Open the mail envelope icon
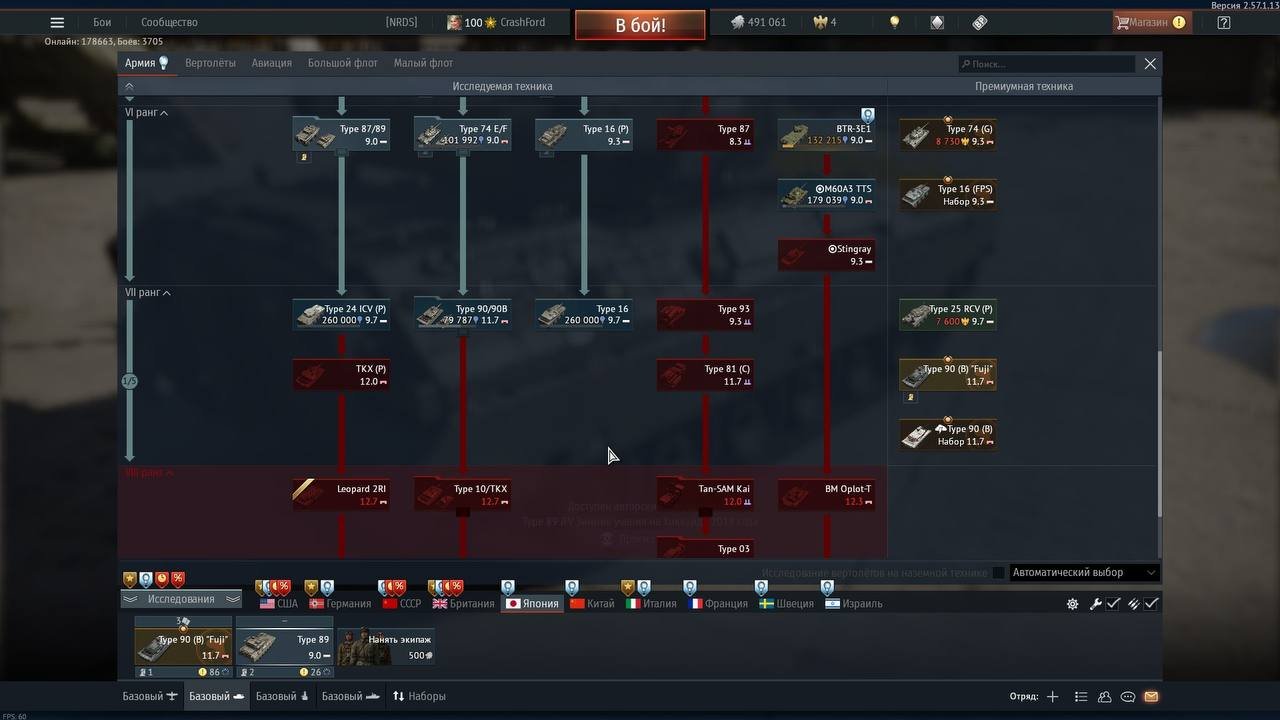This screenshot has width=1280, height=720. 1151,697
